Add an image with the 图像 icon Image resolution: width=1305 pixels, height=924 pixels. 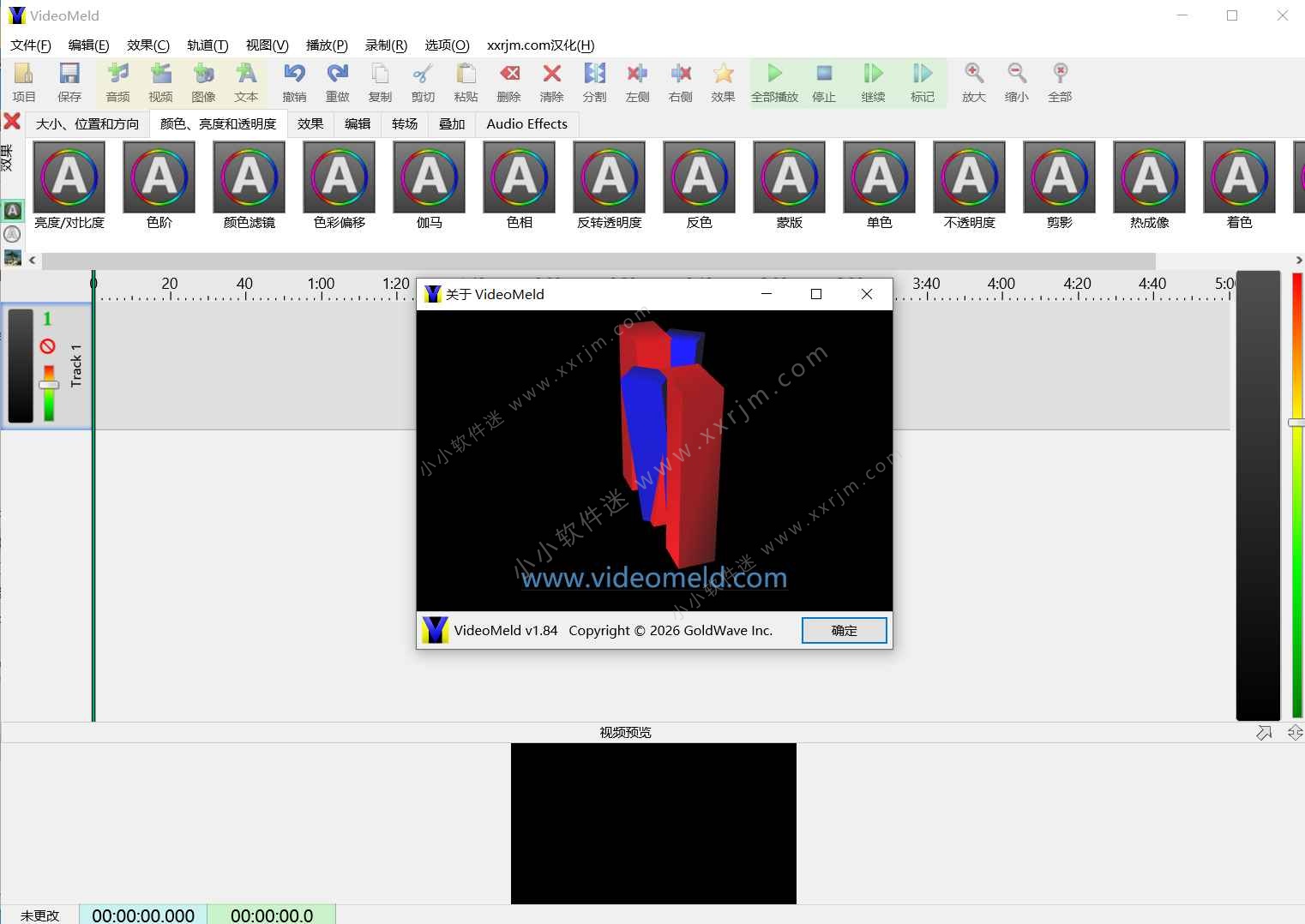click(x=203, y=83)
